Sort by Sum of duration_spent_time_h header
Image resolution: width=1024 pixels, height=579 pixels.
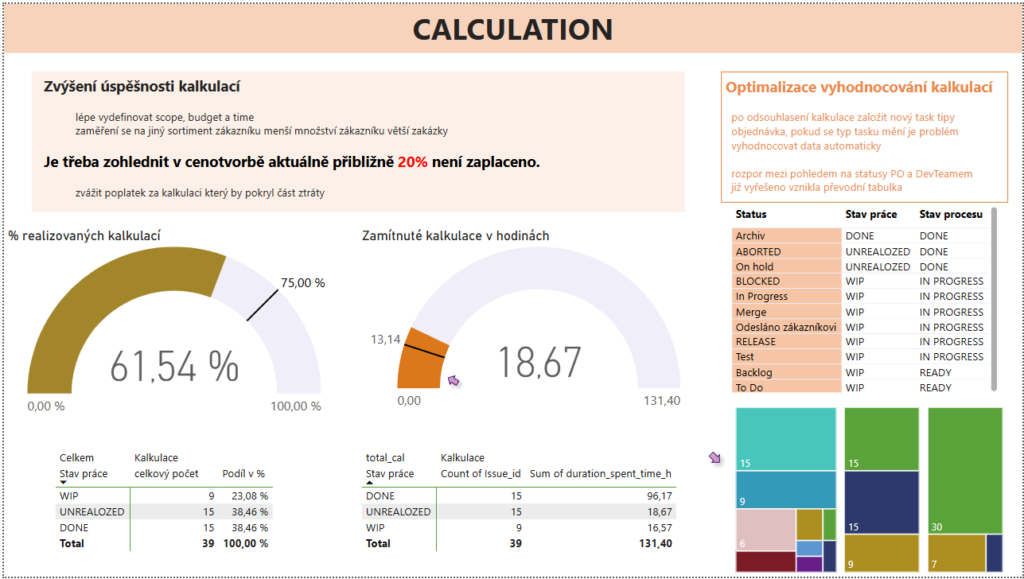pyautogui.click(x=600, y=473)
